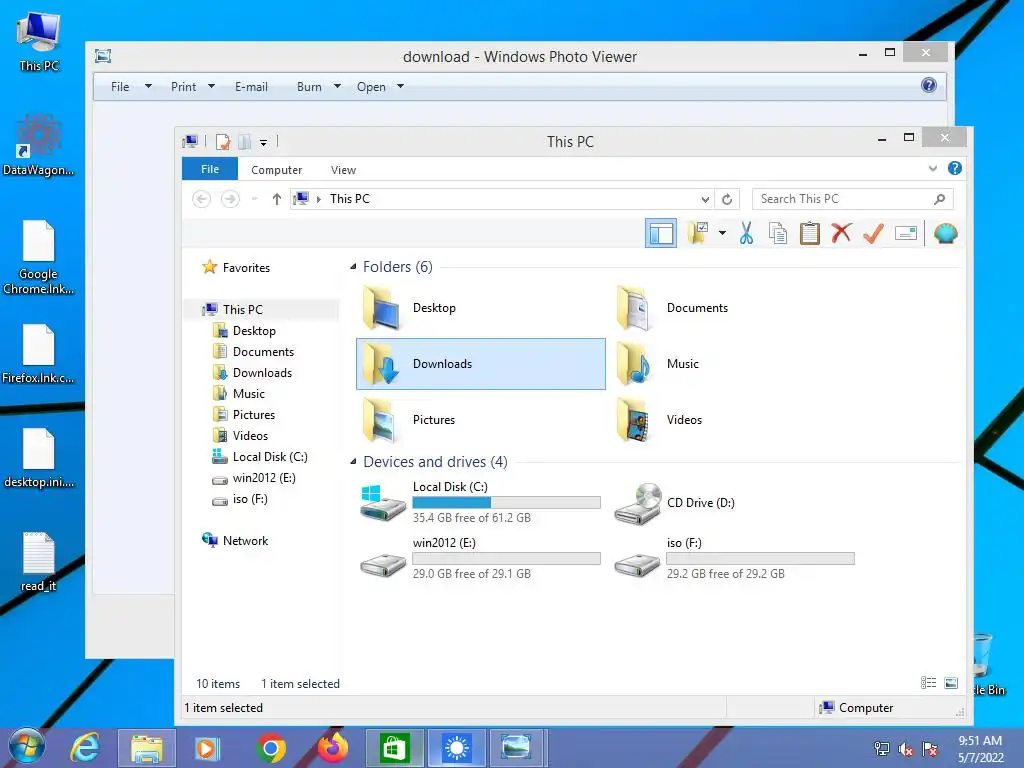Click the Up one level arrow
This screenshot has height=768, width=1024.
coord(277,199)
